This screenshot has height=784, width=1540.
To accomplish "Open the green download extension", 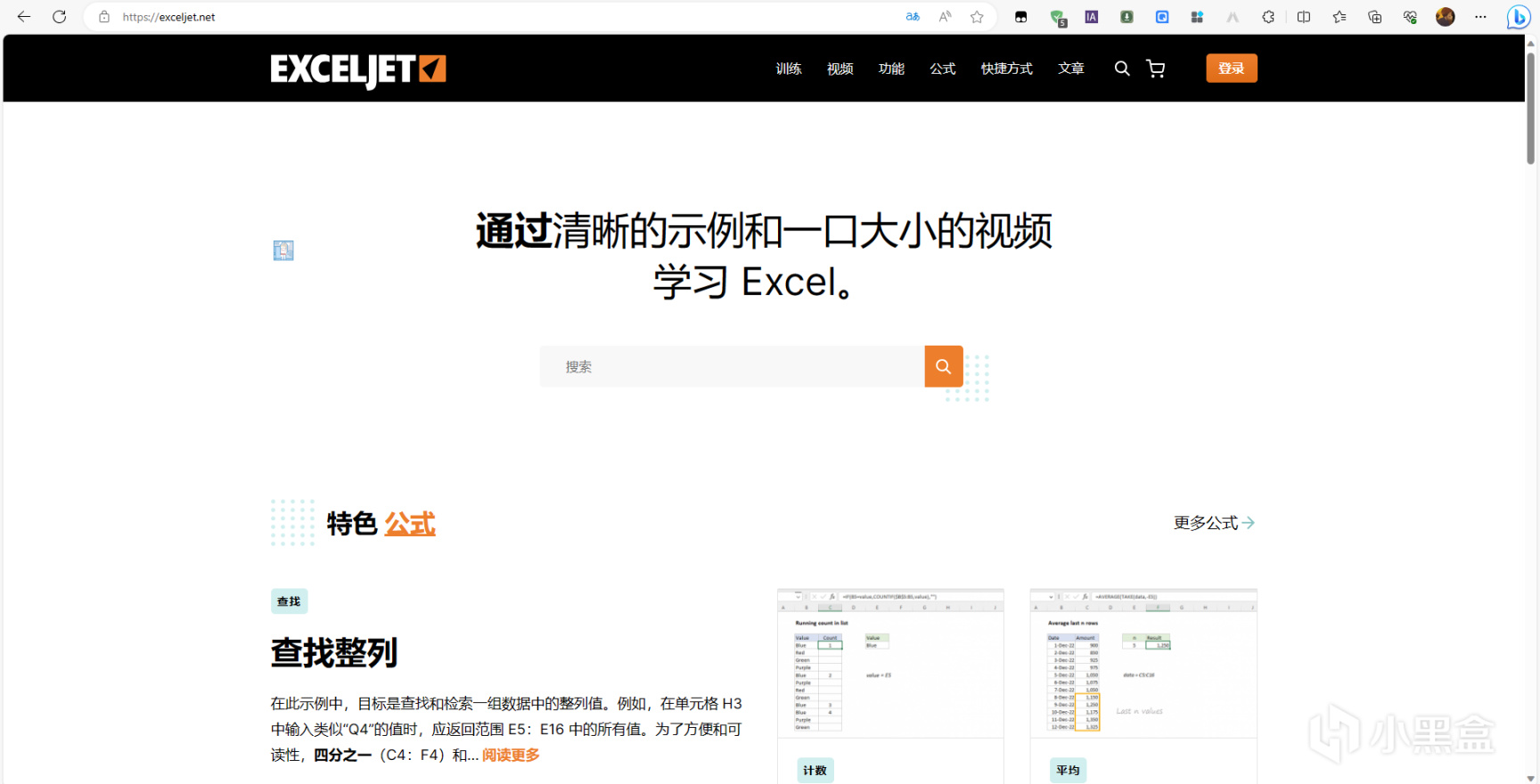I will click(1127, 17).
